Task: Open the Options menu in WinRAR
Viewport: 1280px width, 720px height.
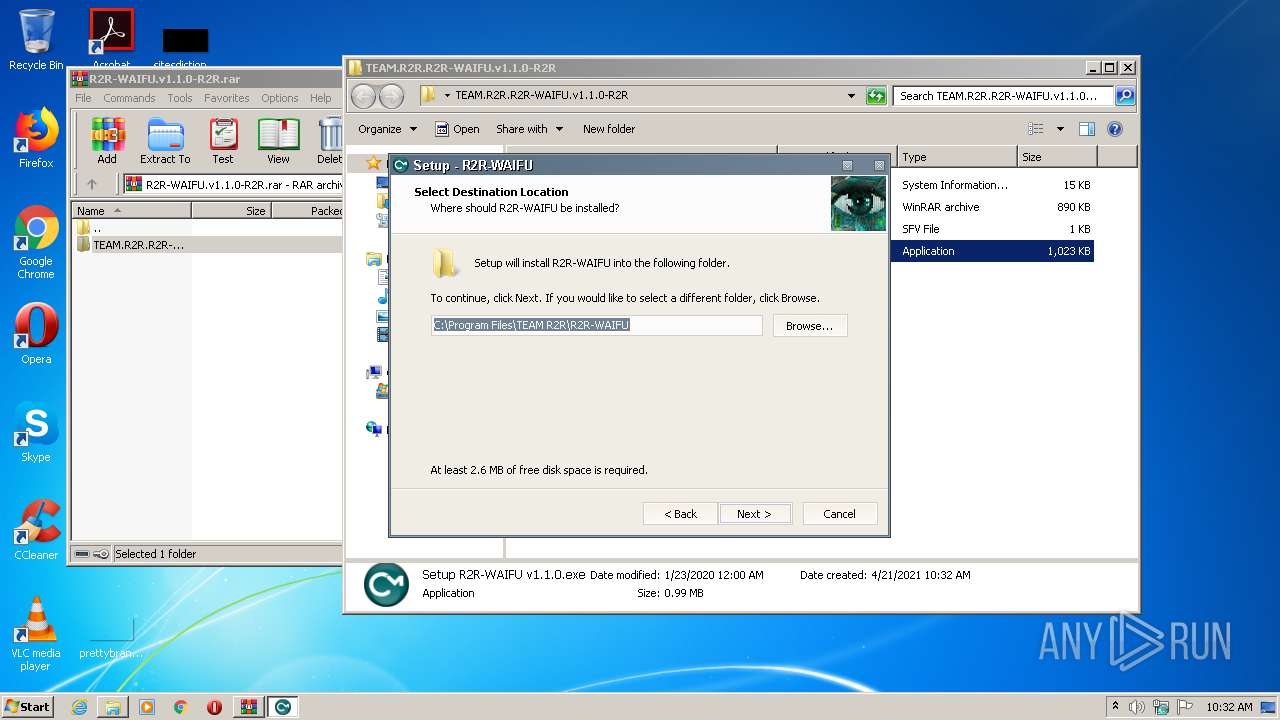Action: click(x=280, y=98)
